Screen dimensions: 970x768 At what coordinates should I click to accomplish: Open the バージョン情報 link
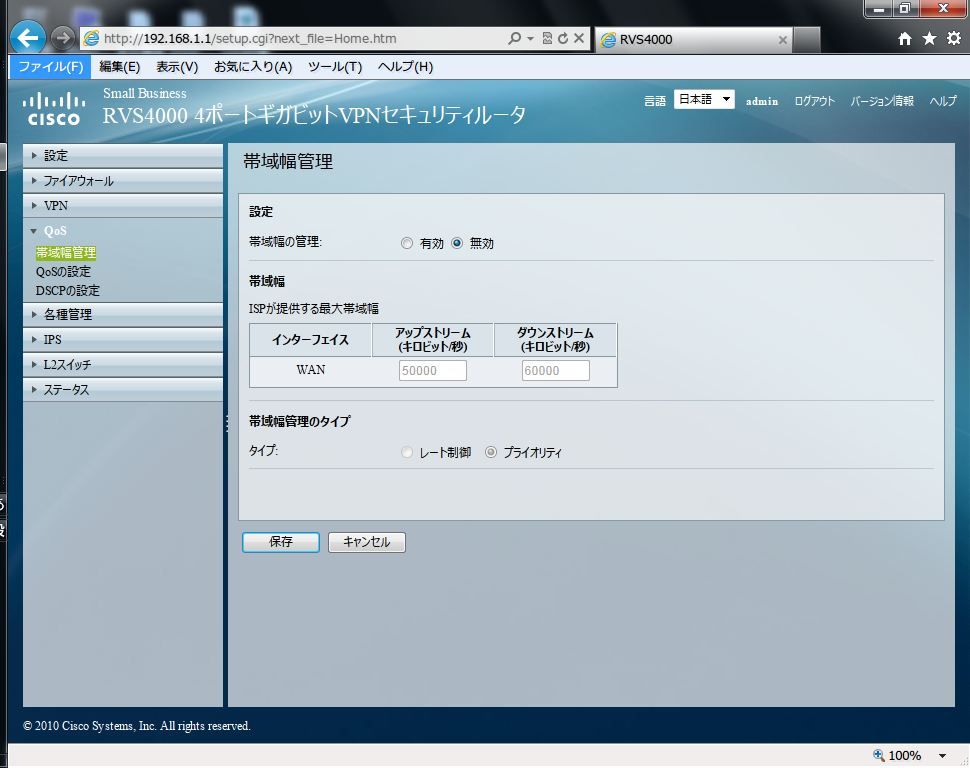[882, 101]
